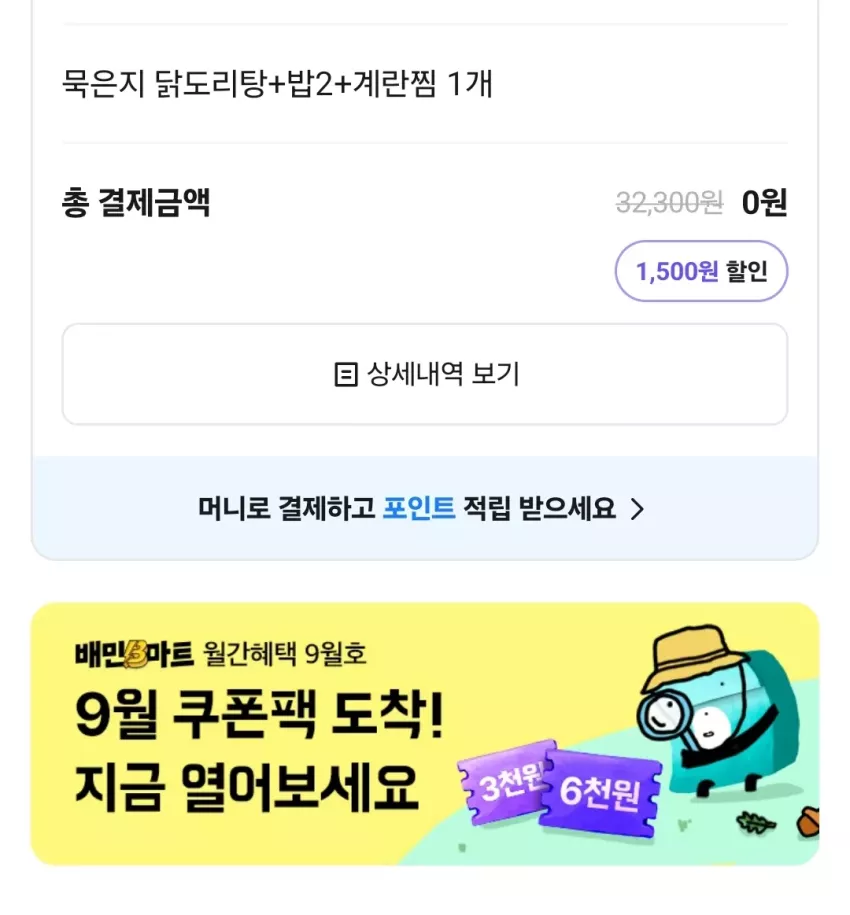Click the magnifying glass held by mascot
The image size is (850, 915).
point(665,715)
